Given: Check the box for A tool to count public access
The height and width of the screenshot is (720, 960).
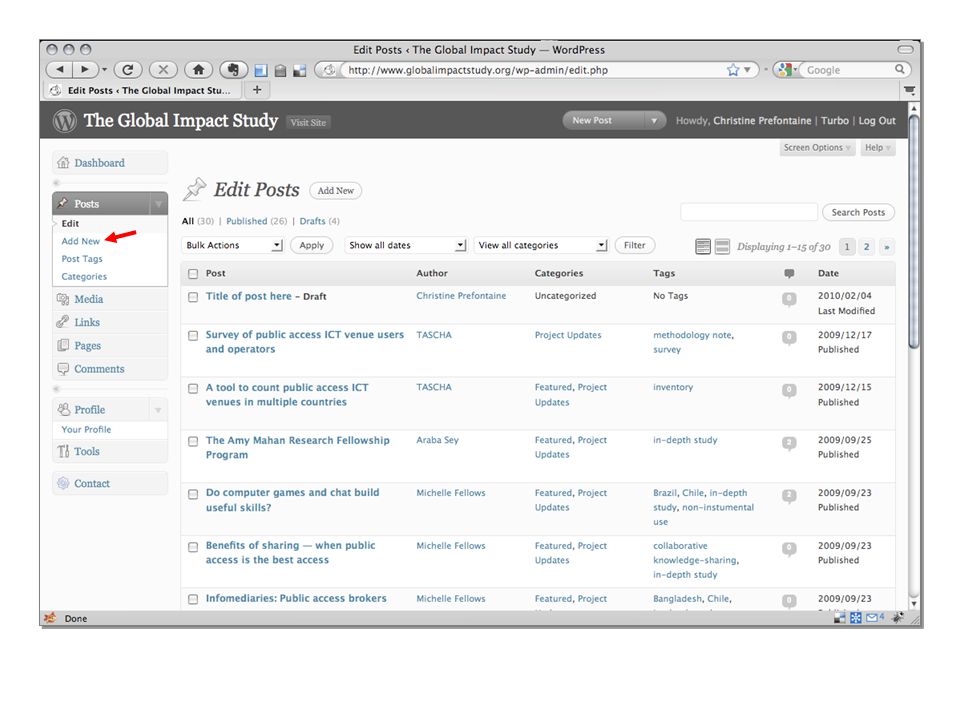Looking at the screenshot, I should click(193, 388).
